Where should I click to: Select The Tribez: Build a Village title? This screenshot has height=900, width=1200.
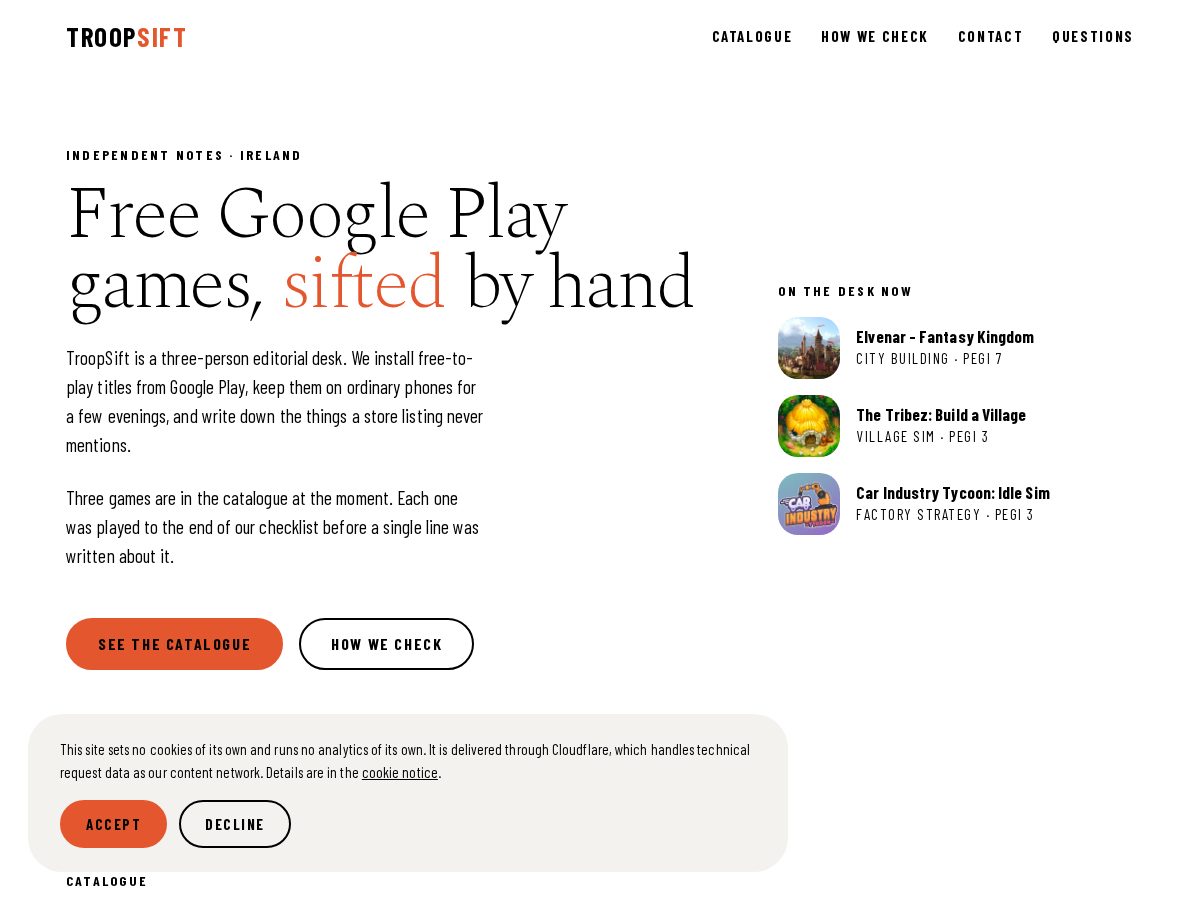click(941, 415)
